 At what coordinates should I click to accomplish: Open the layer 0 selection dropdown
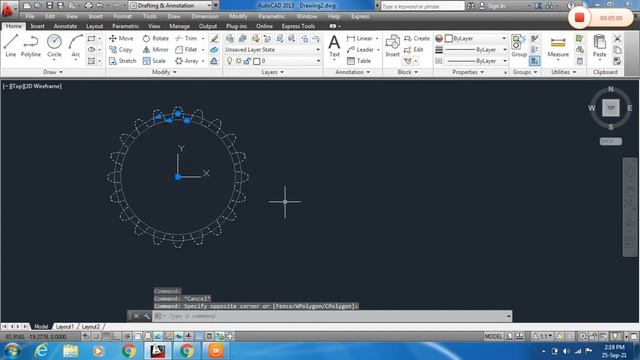point(318,61)
